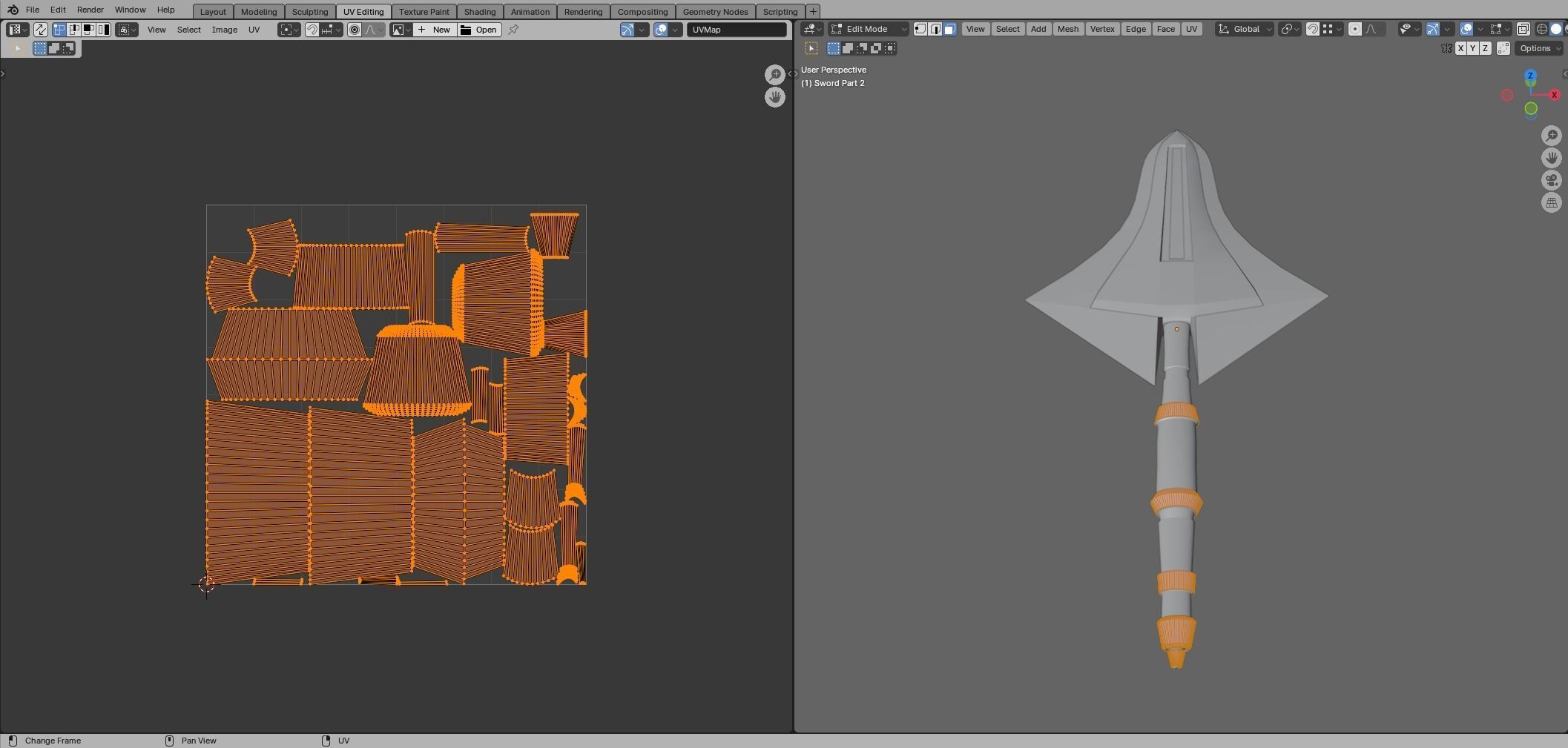Open the Sculpting workspace tab
Screen dimensions: 1568x748
pos(310,12)
